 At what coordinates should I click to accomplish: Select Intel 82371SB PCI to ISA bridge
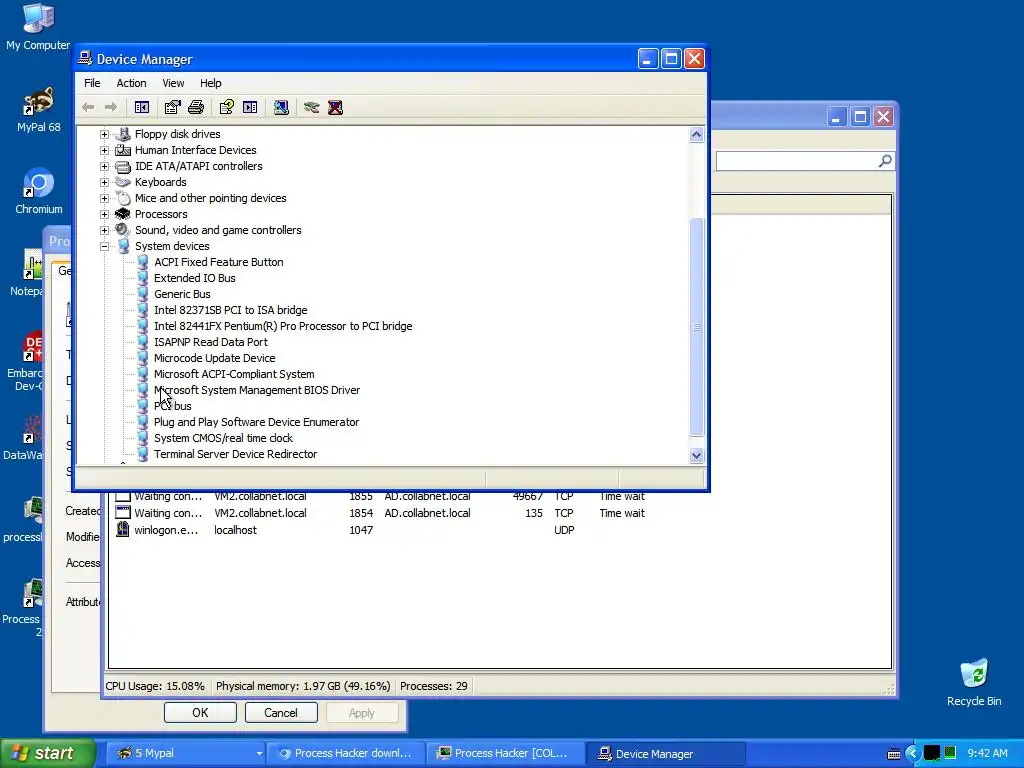231,310
